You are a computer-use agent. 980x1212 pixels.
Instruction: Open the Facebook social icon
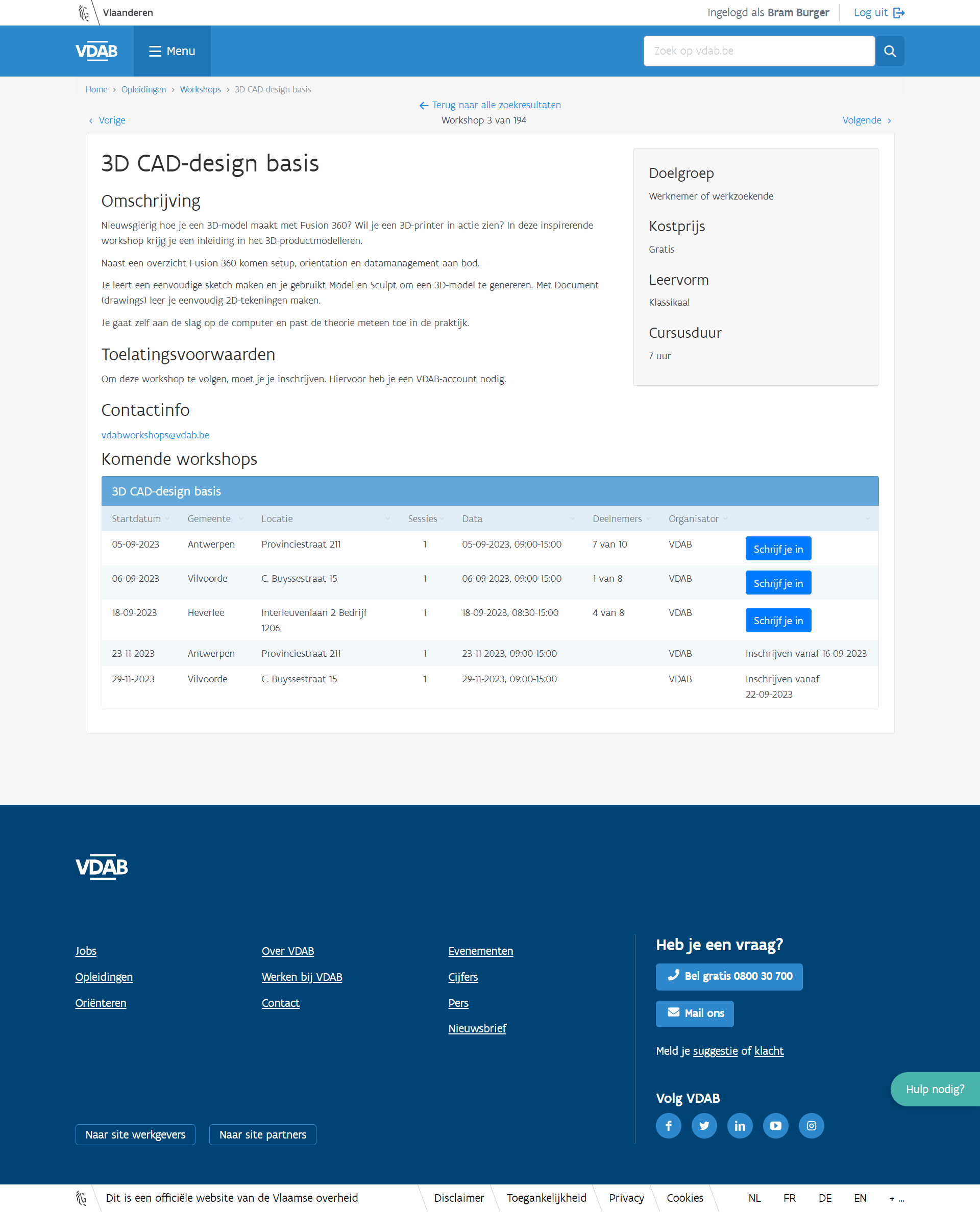point(668,1126)
